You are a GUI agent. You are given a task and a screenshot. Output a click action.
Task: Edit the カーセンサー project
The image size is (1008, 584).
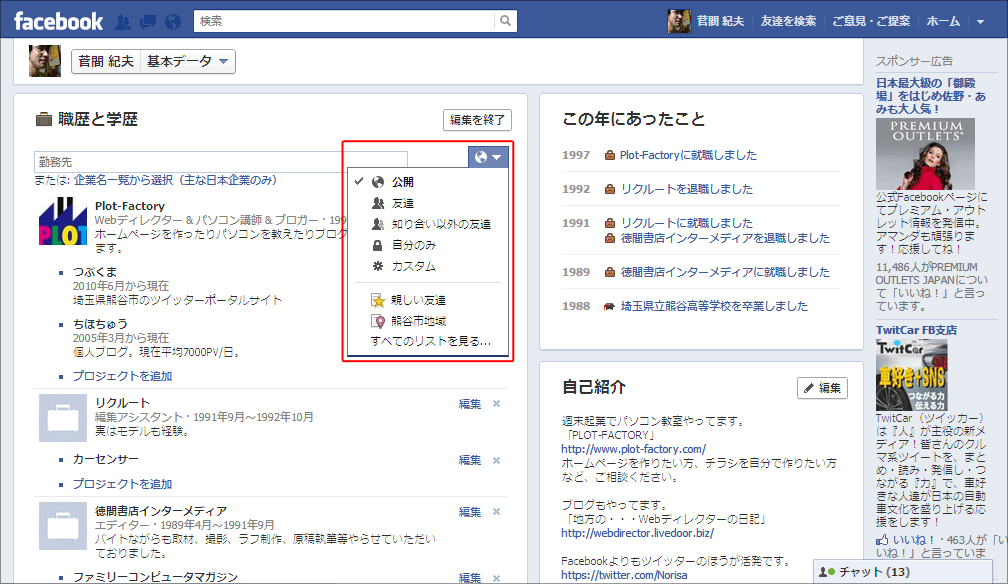470,460
